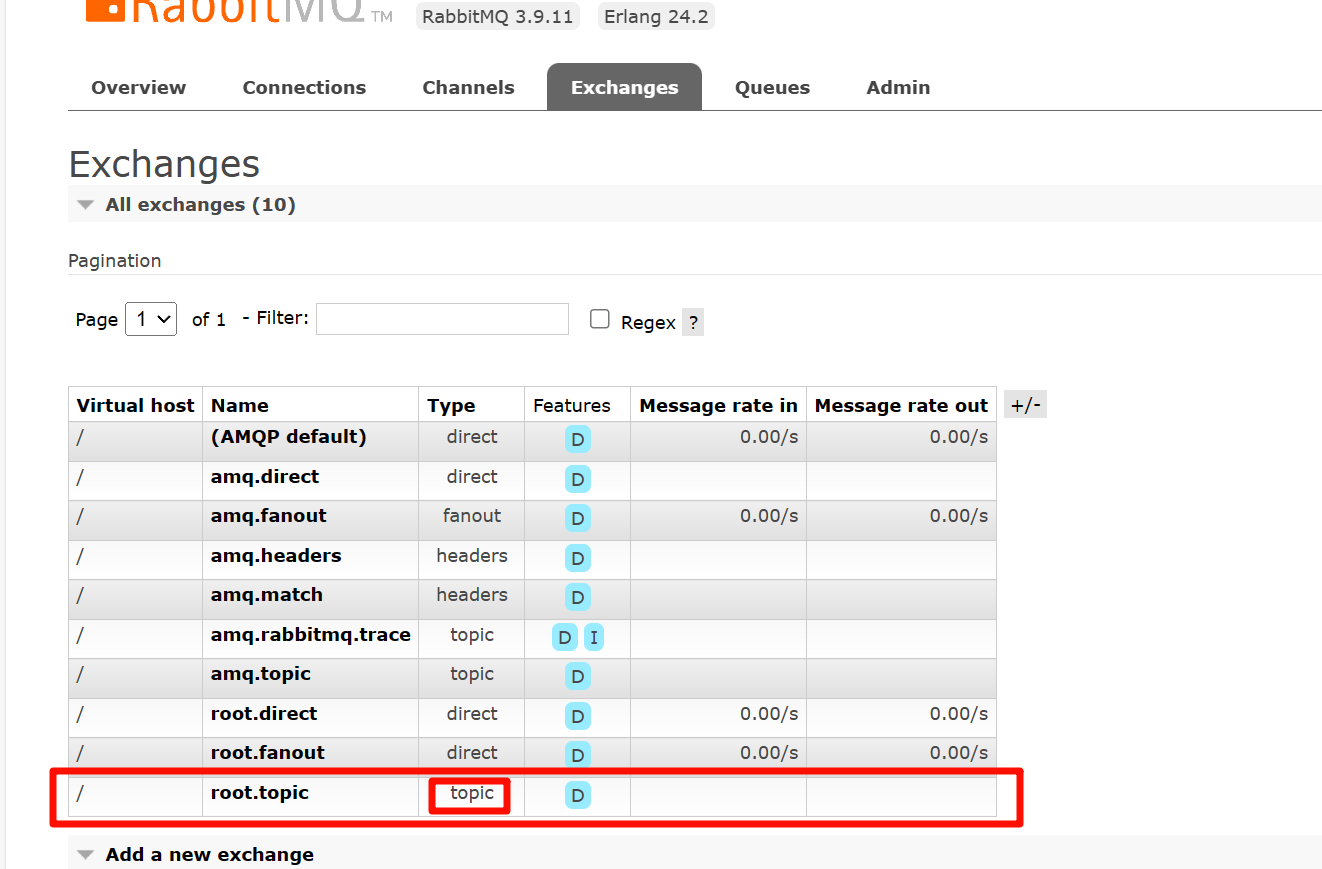Open the amq.direct exchange details
The width and height of the screenshot is (1322, 869).
[x=265, y=477]
